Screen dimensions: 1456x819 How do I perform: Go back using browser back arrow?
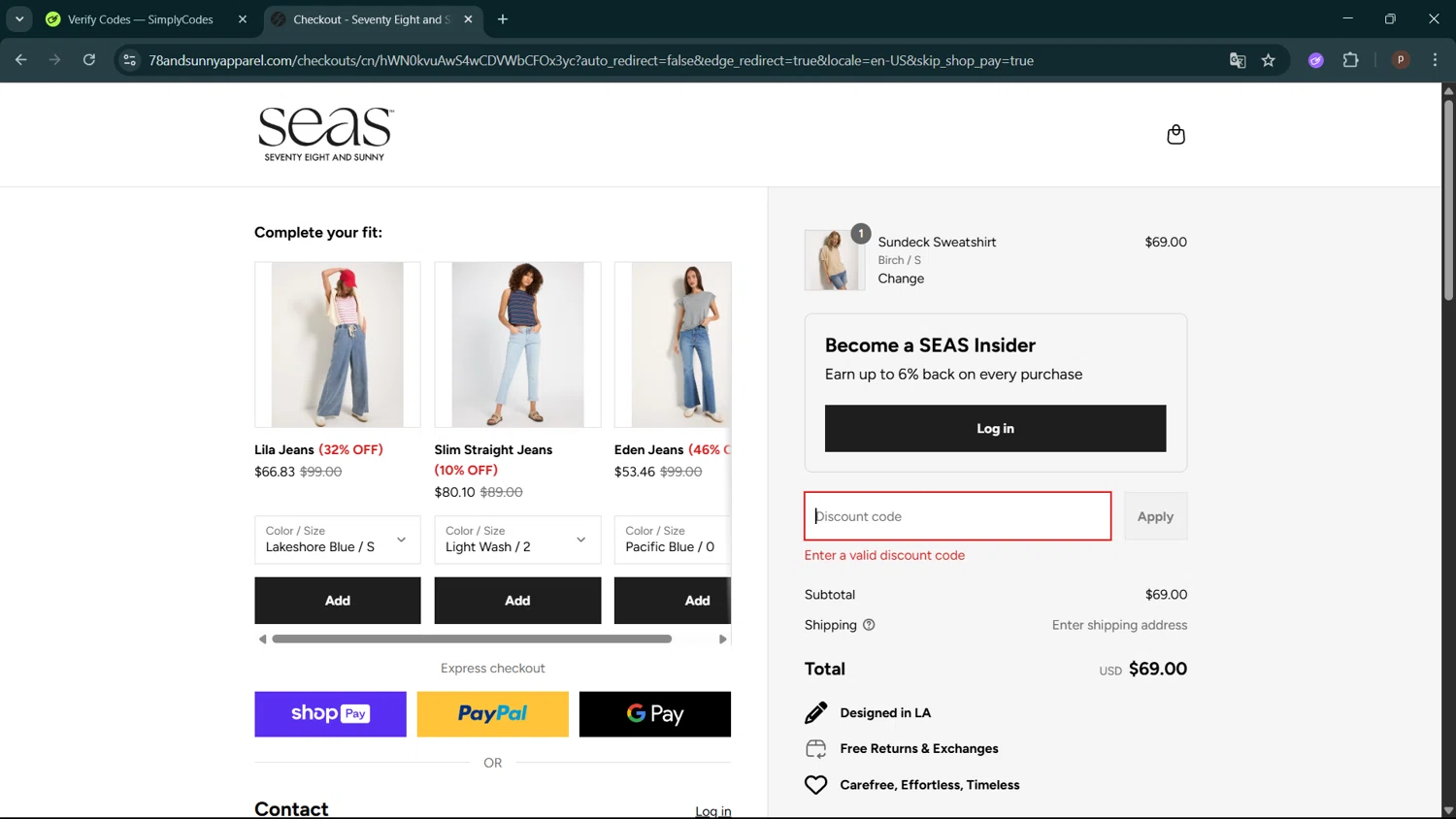(x=20, y=60)
